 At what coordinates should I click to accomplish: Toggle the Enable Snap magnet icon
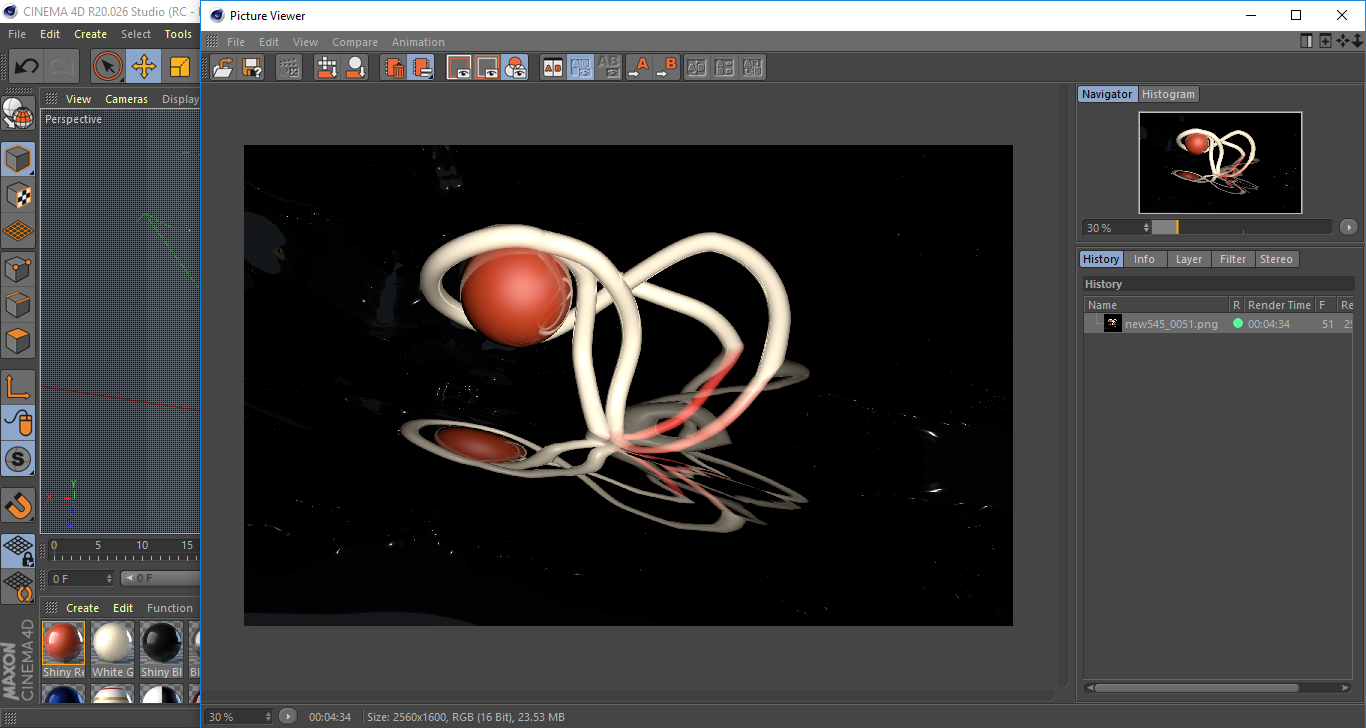pyautogui.click(x=18, y=506)
